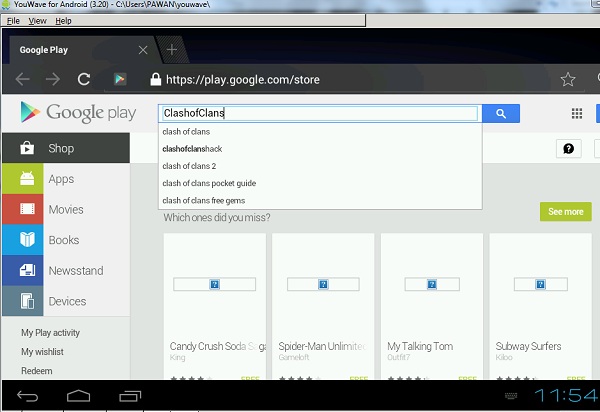Open the View menu

point(38,21)
